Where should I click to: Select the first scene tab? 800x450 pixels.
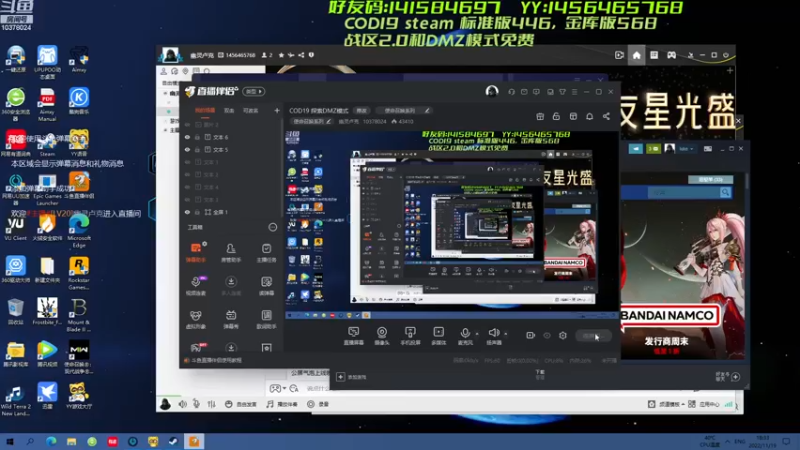[x=205, y=110]
